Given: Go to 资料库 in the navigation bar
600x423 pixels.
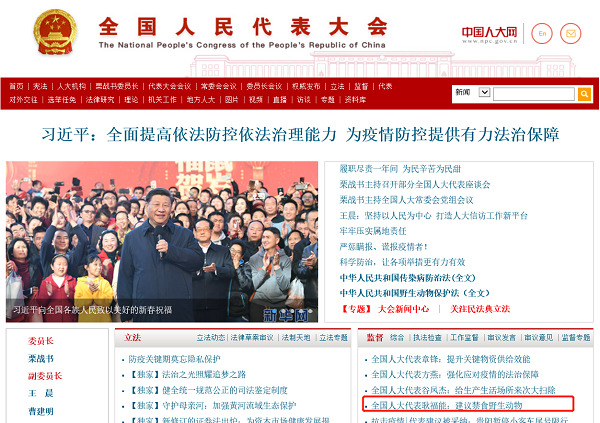Looking at the screenshot, I should [x=357, y=100].
